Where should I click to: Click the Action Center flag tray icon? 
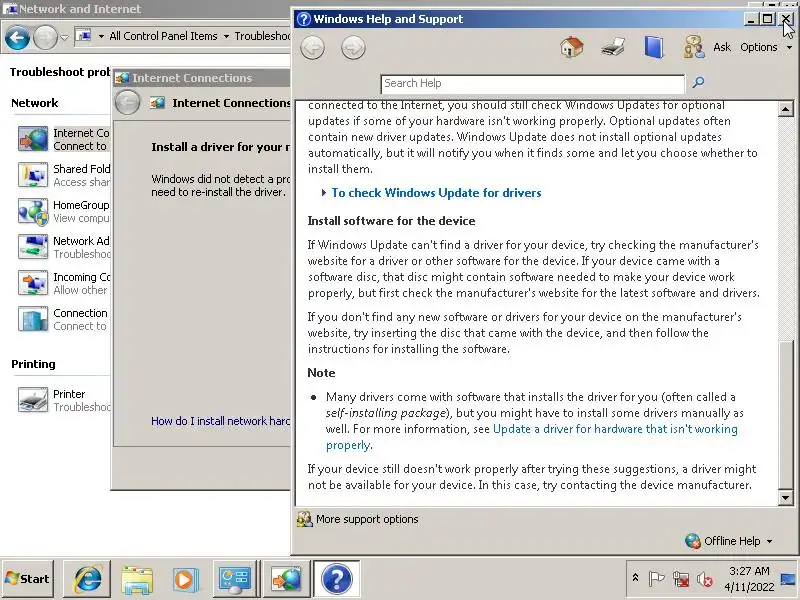pos(656,579)
